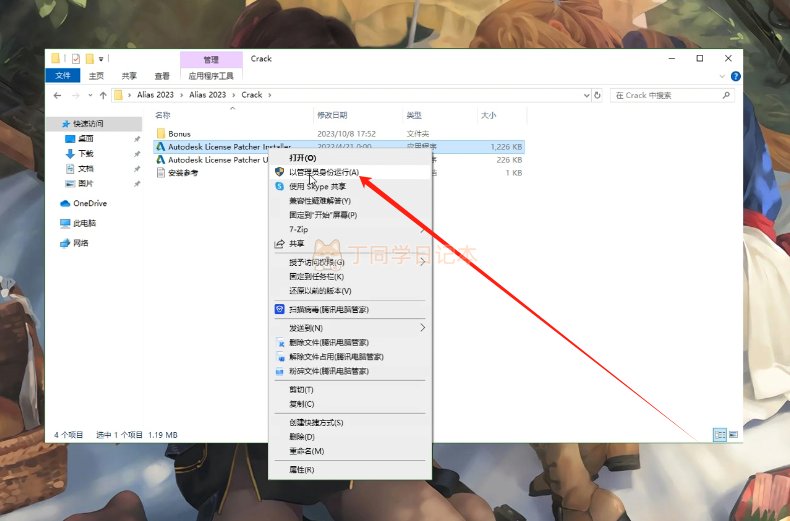
Task: Choose 固定到任务栏(K) menu entry
Action: [350, 277]
